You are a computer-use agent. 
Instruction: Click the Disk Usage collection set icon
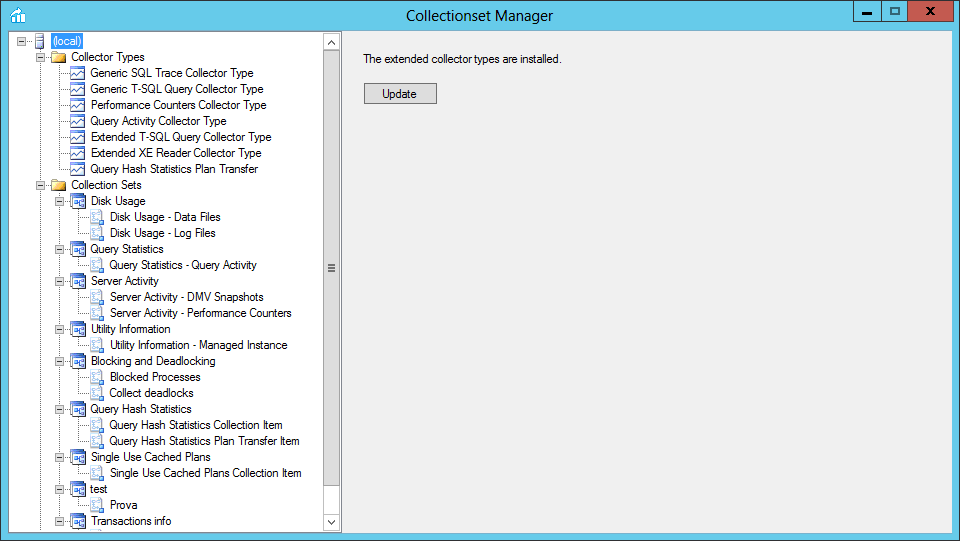pos(78,201)
